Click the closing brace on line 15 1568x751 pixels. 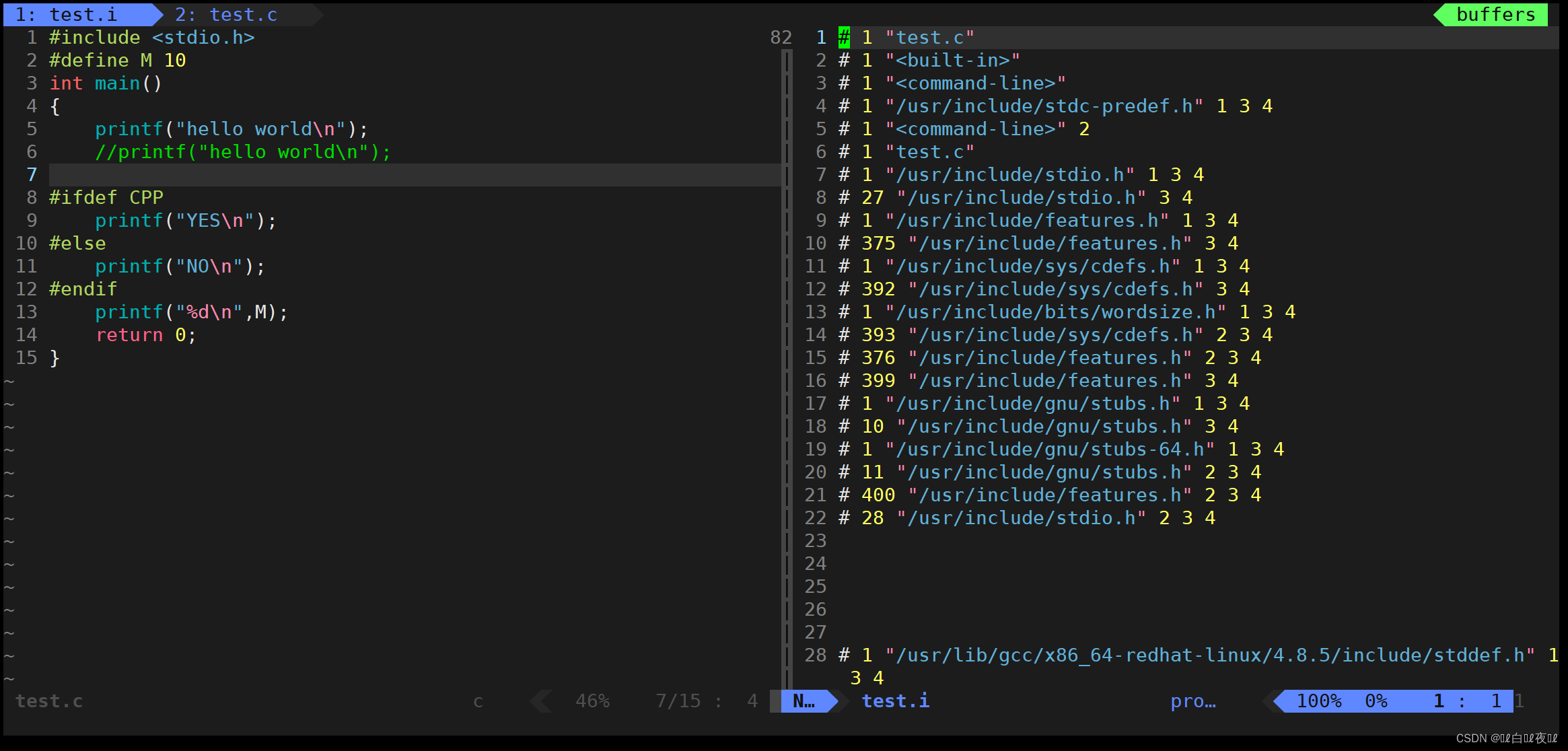point(55,357)
